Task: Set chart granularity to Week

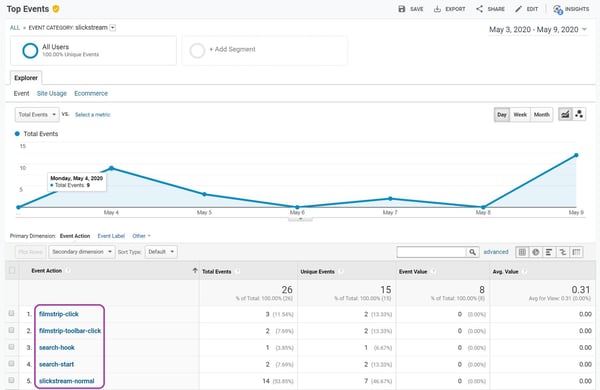Action: pyautogui.click(x=520, y=114)
